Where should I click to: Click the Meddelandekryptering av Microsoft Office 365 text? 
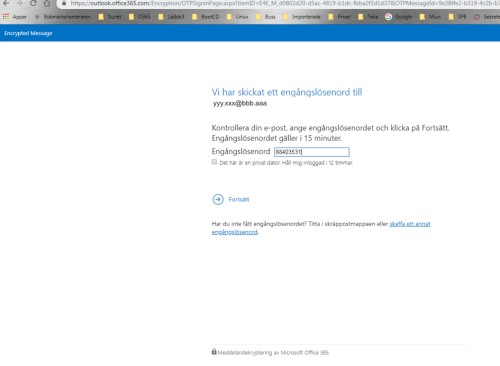point(273,353)
